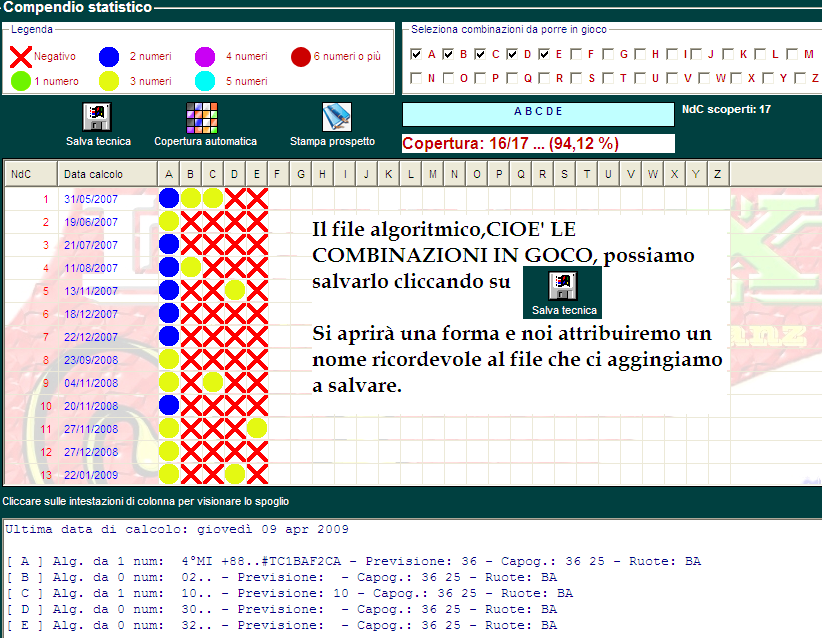
Task: Click the D column header
Action: point(235,174)
